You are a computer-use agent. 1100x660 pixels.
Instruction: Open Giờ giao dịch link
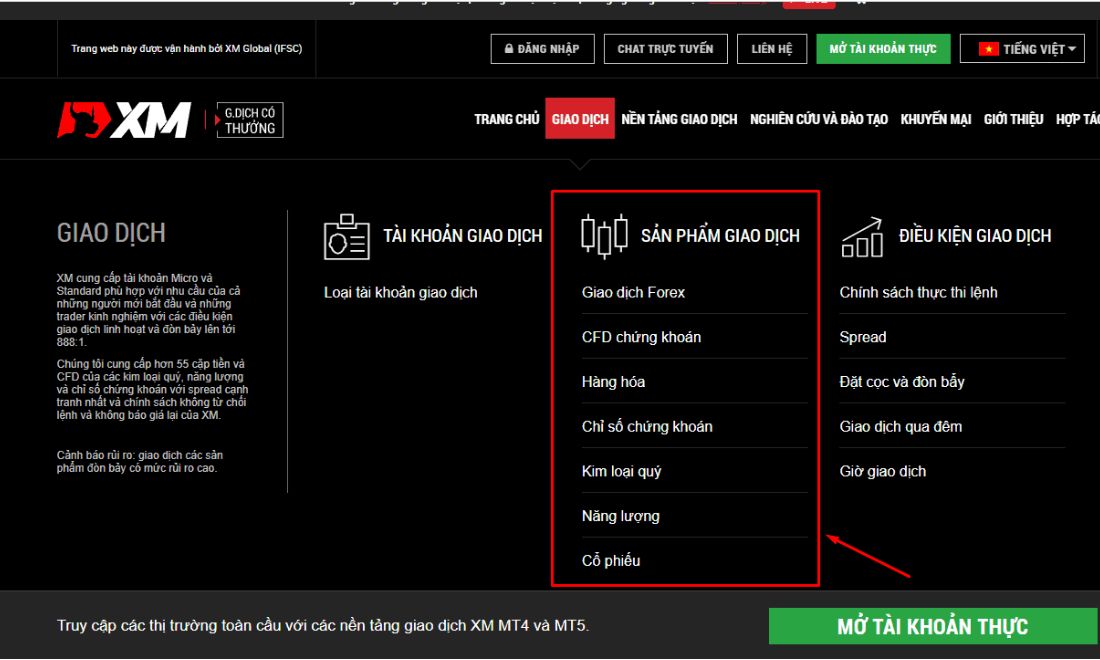(x=883, y=471)
